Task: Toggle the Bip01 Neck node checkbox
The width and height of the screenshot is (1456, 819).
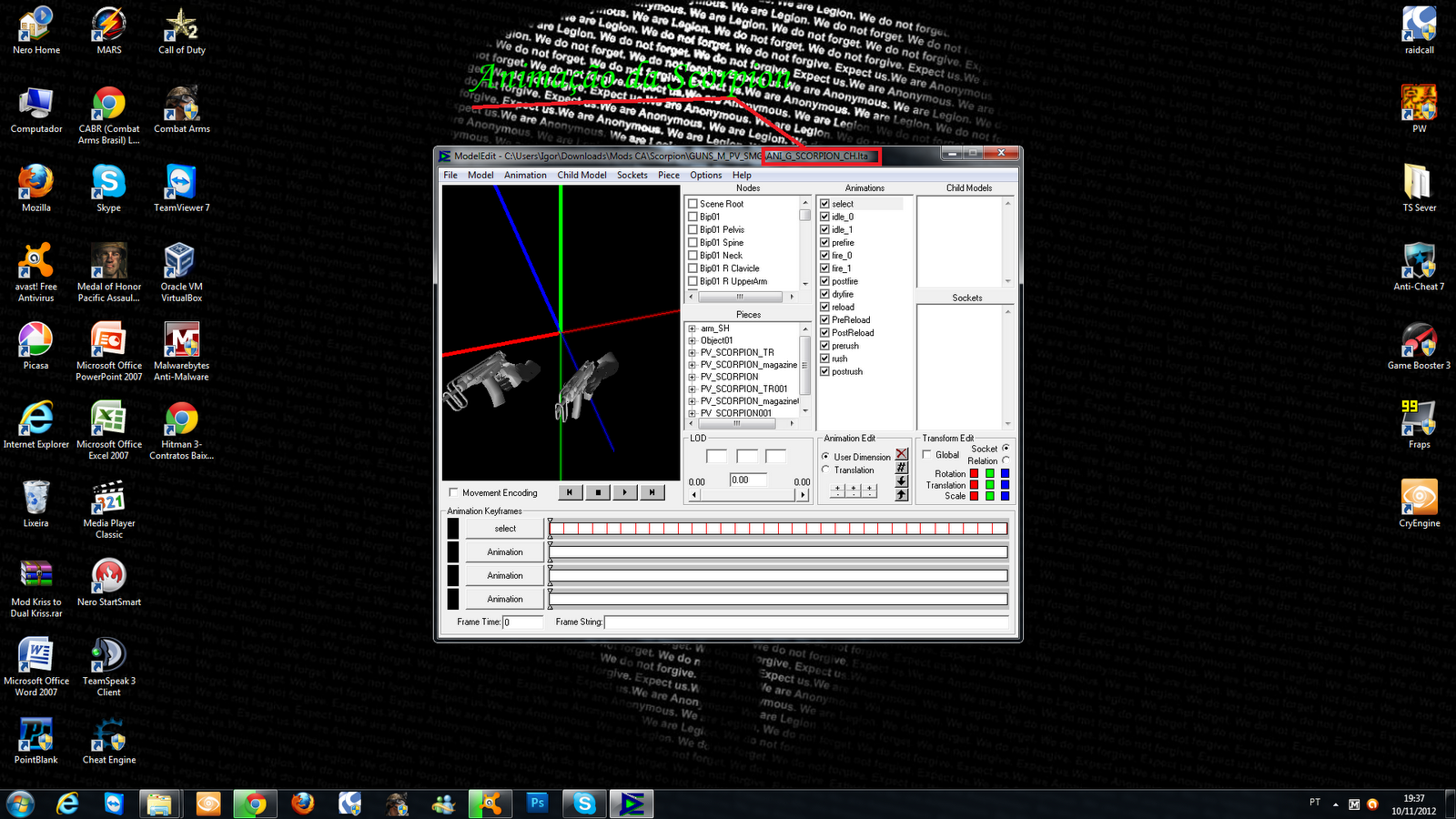Action: pyautogui.click(x=693, y=256)
